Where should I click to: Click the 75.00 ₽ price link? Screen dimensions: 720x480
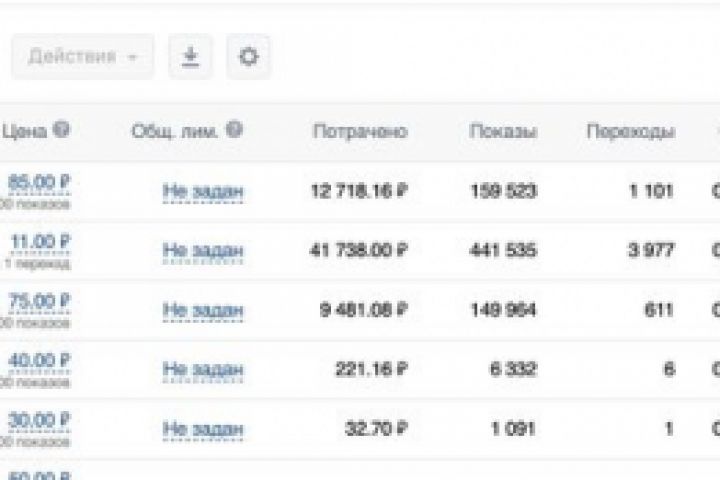pos(40,301)
